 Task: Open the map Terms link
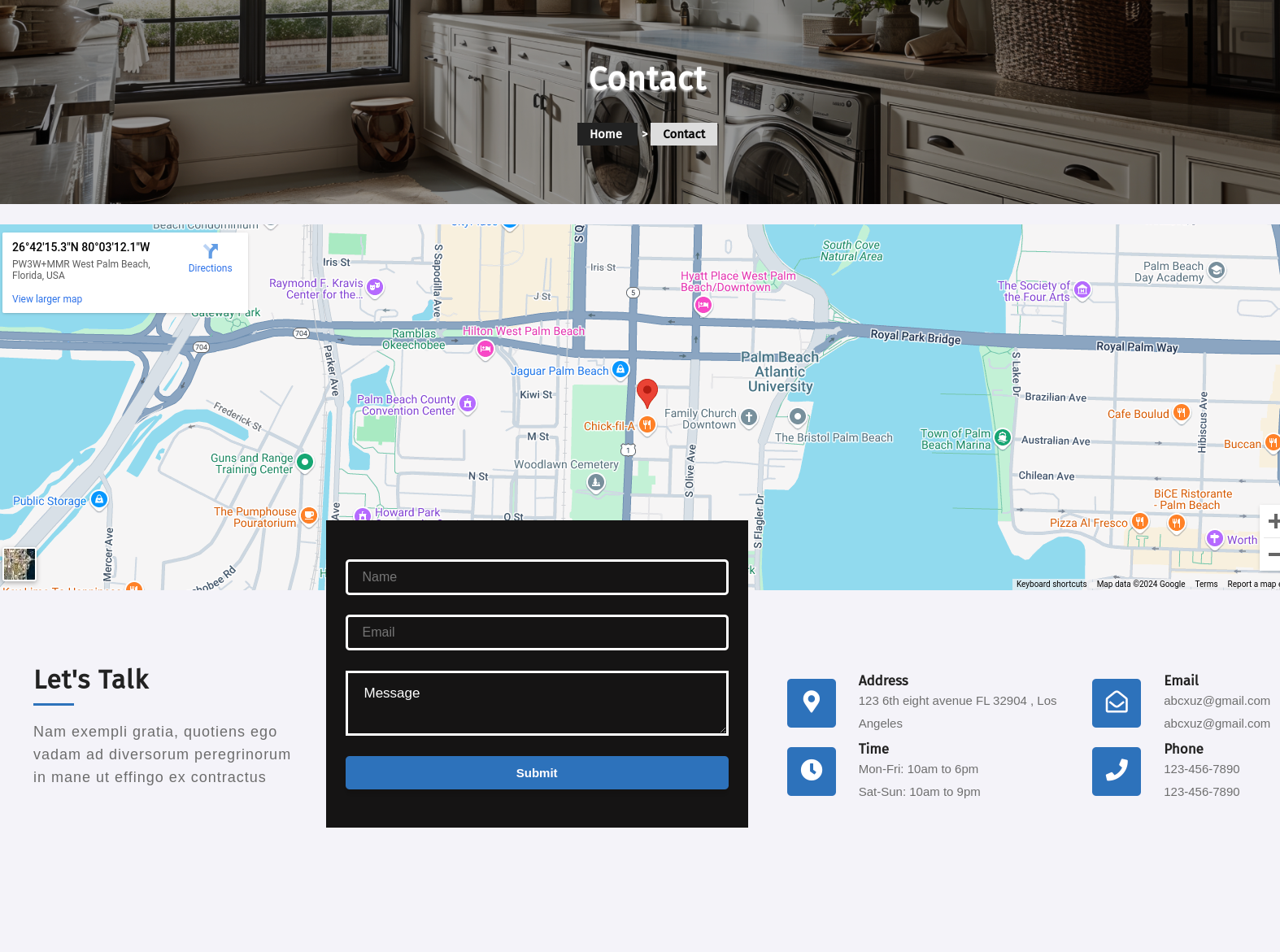[x=1206, y=584]
